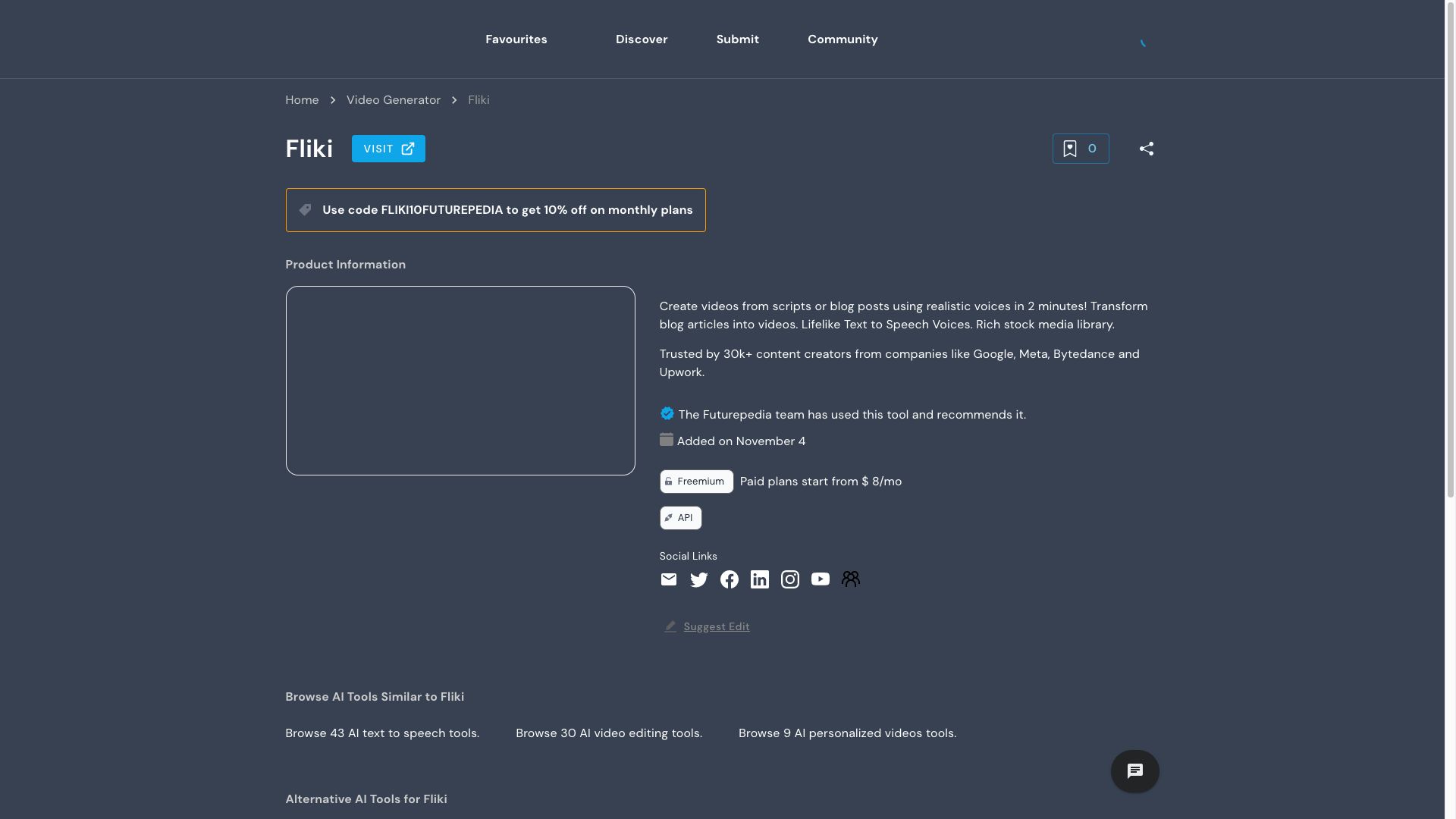1456x819 pixels.
Task: Click the verified badge icon
Action: [x=667, y=413]
